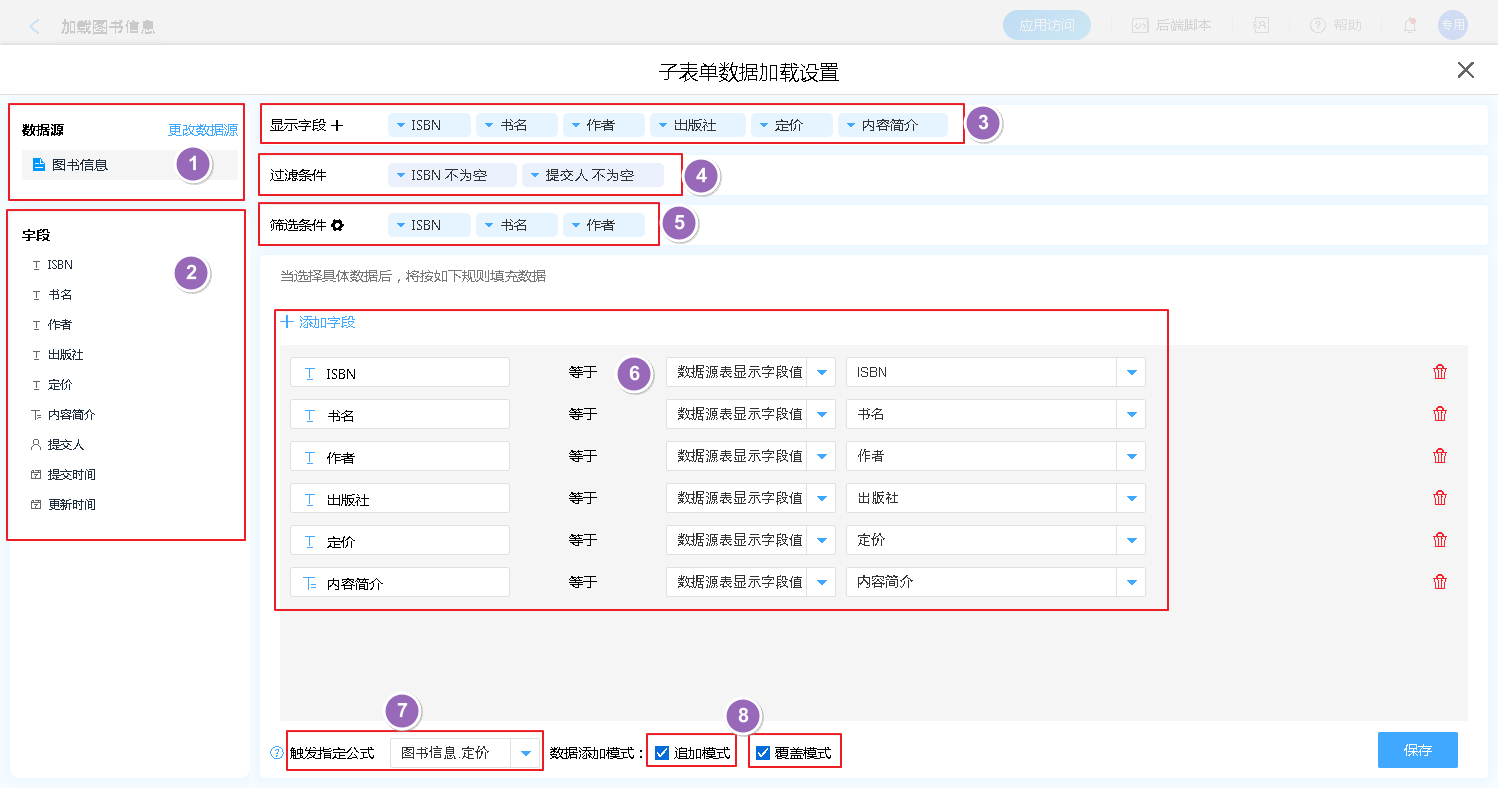Click the plus icon beside 显示字段
The image size is (1498, 788).
(x=337, y=126)
